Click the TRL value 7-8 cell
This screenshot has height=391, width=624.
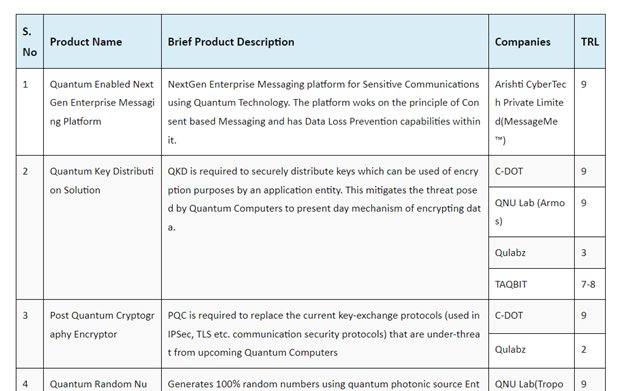tap(590, 284)
